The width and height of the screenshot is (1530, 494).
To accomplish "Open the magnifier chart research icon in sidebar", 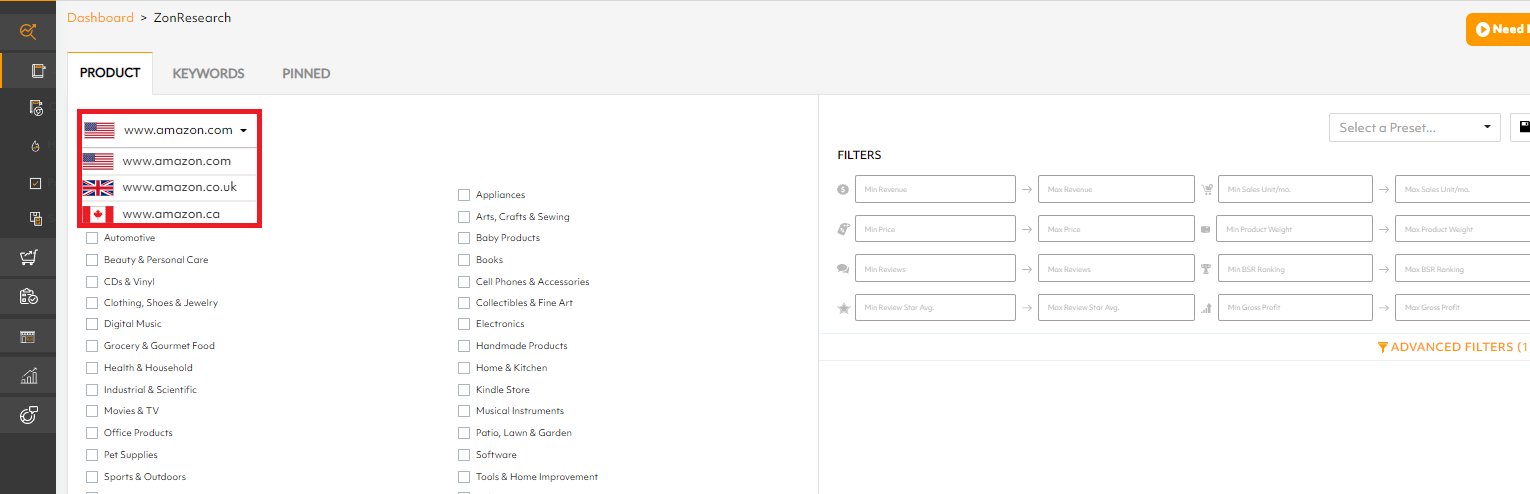I will point(28,33).
